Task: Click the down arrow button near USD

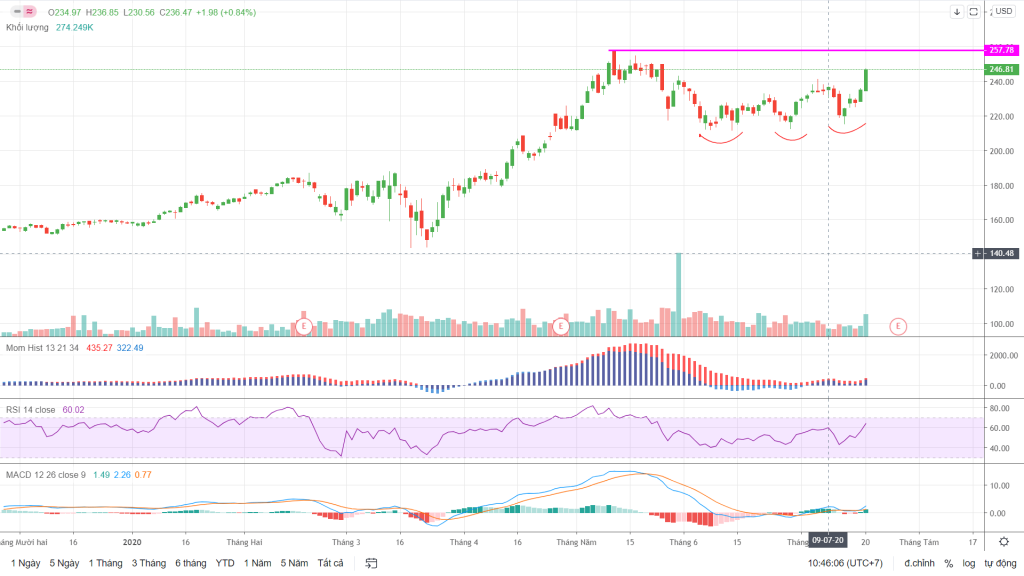Action: [957, 12]
